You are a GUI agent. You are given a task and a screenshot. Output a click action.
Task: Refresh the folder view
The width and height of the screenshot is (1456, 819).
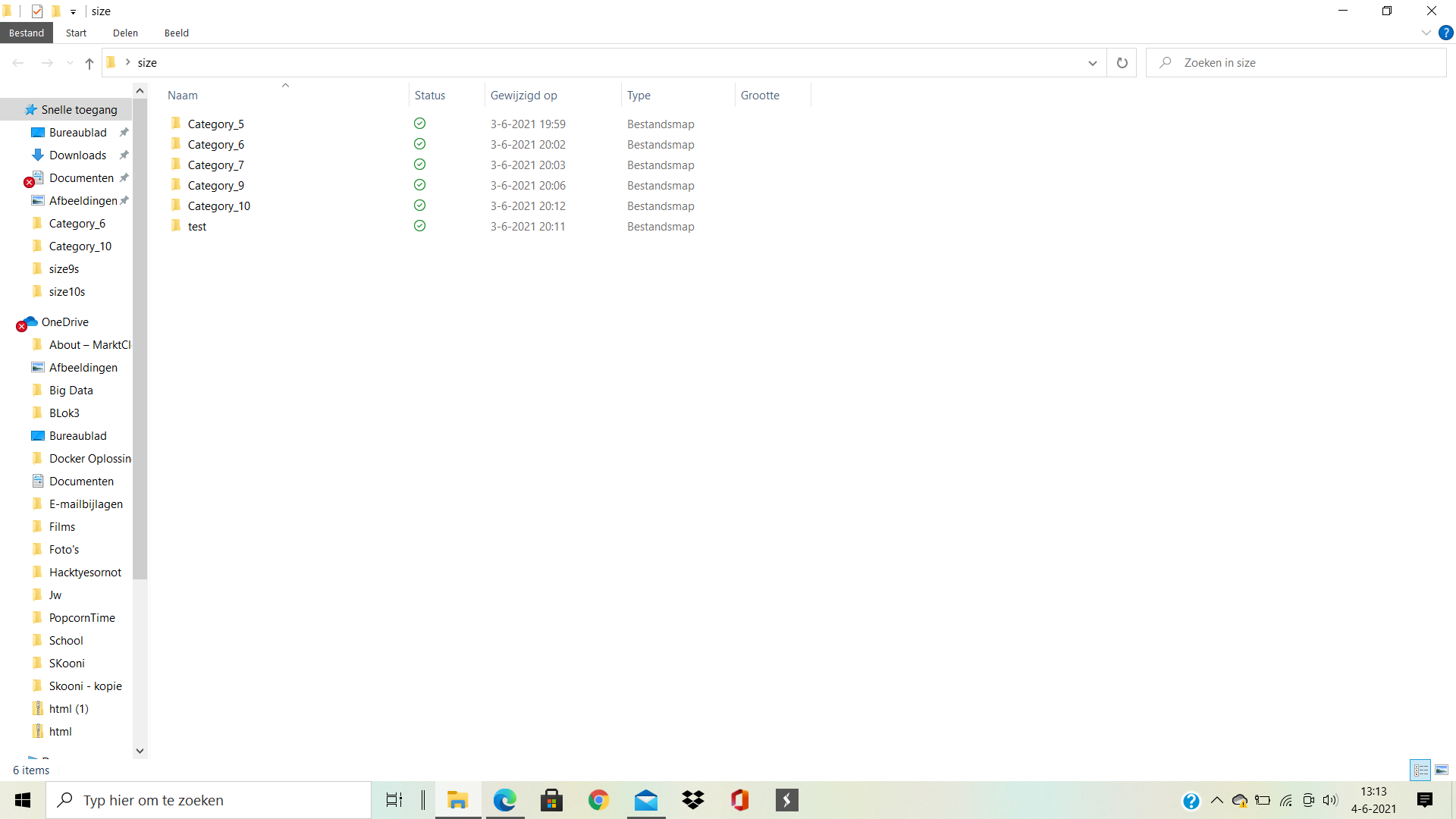click(1122, 63)
